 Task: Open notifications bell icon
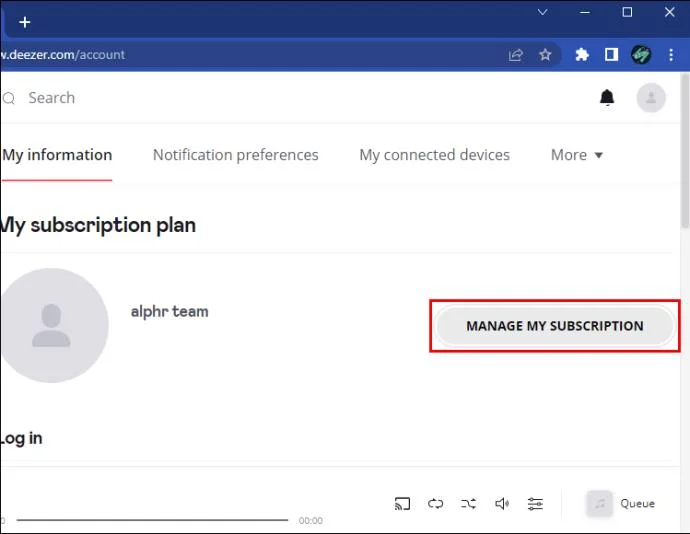click(x=607, y=97)
